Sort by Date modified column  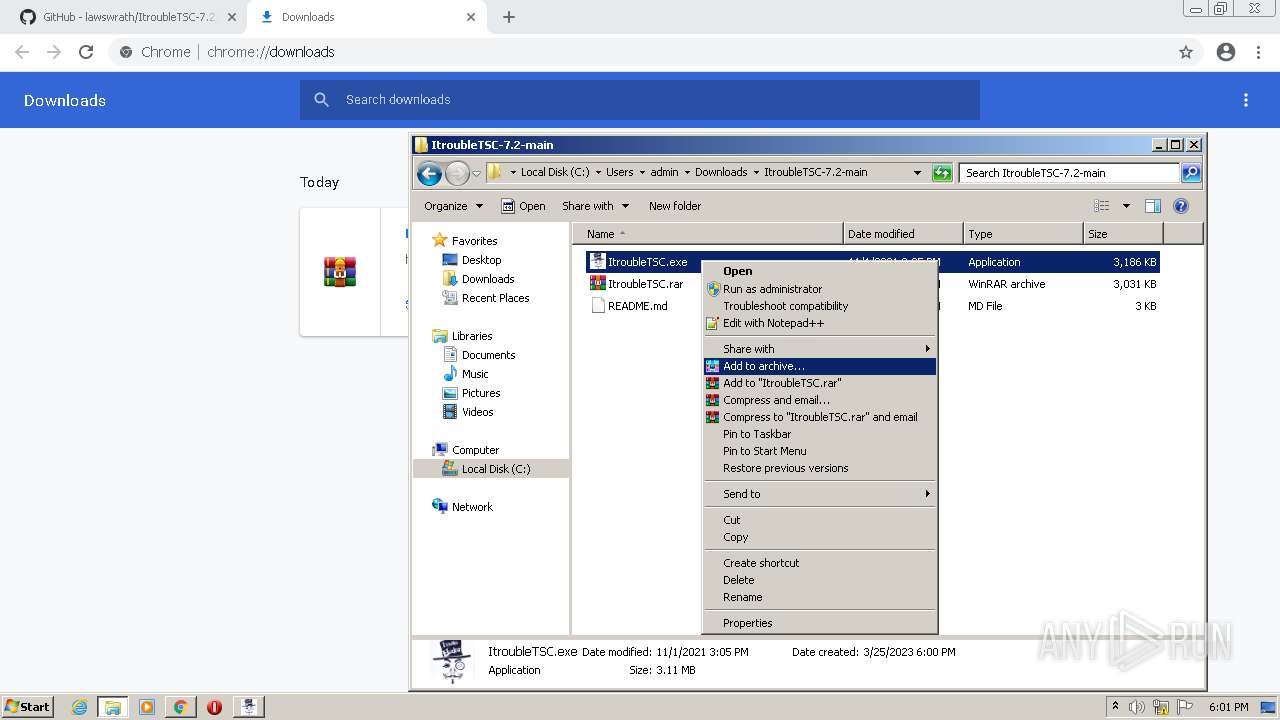pos(903,234)
